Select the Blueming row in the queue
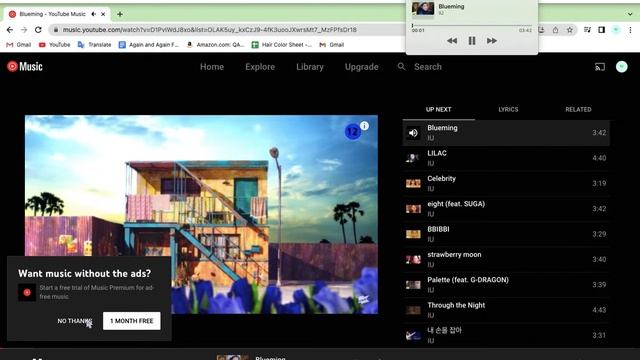Image resolution: width=640 pixels, height=360 pixels. coord(506,133)
